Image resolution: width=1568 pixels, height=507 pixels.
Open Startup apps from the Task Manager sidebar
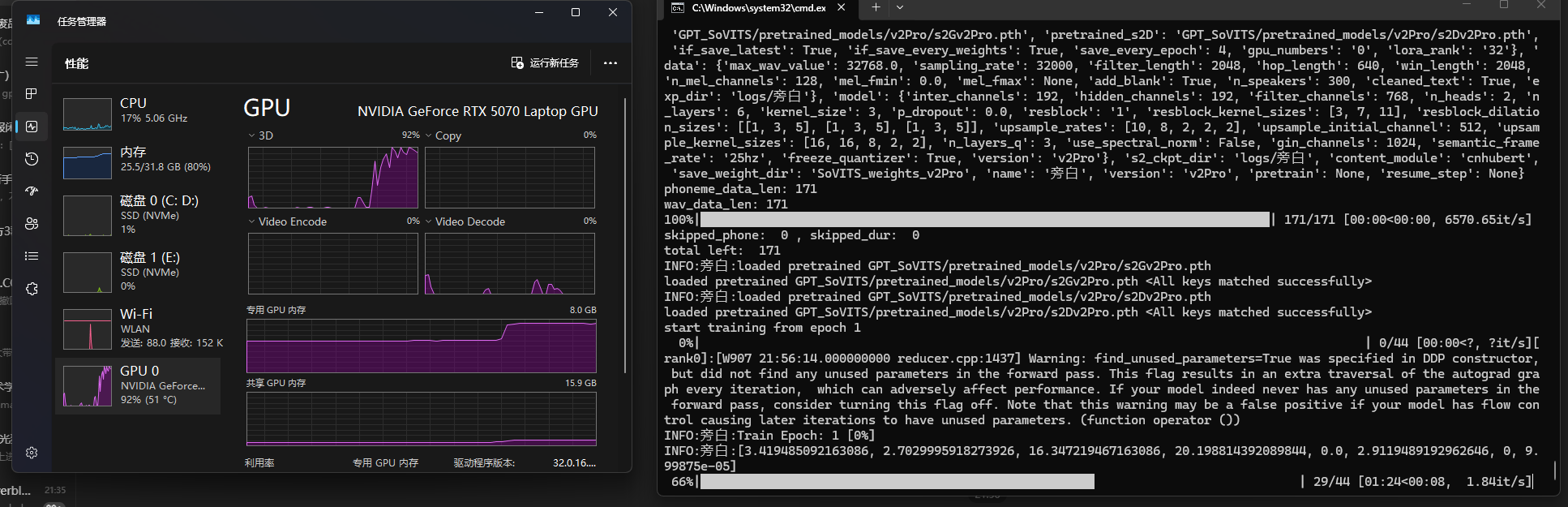[x=32, y=191]
